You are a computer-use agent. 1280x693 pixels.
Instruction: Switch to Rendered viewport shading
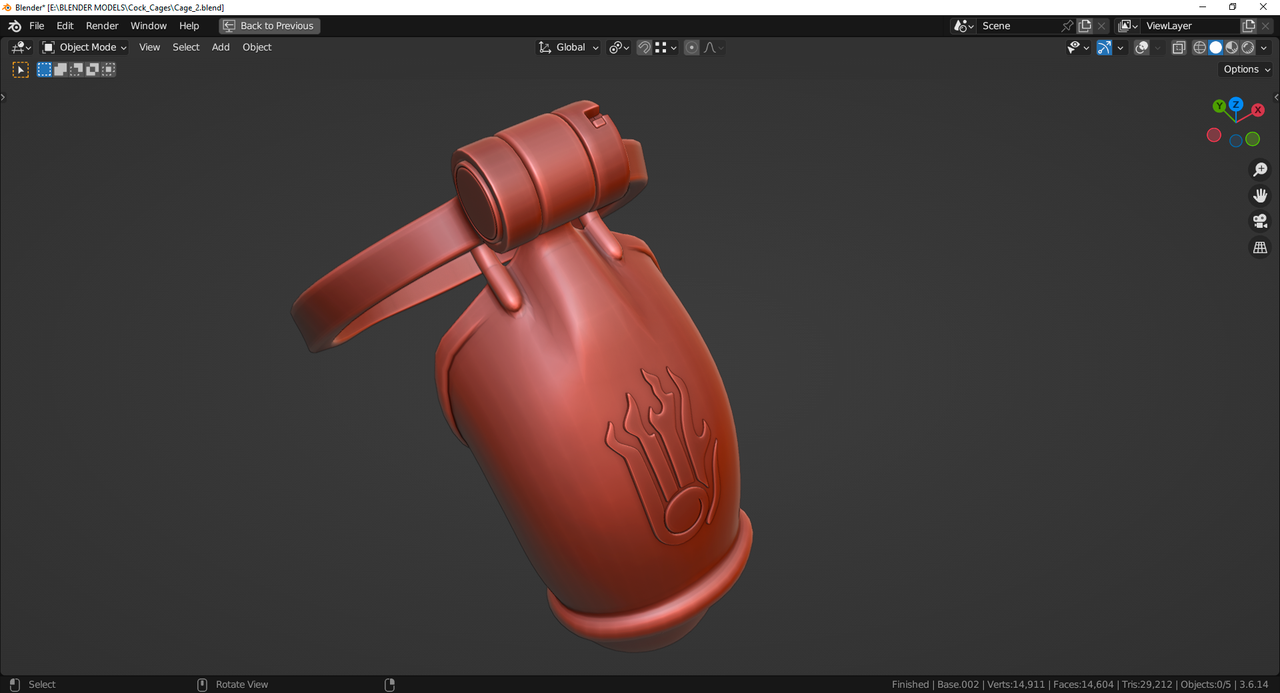tap(1248, 47)
